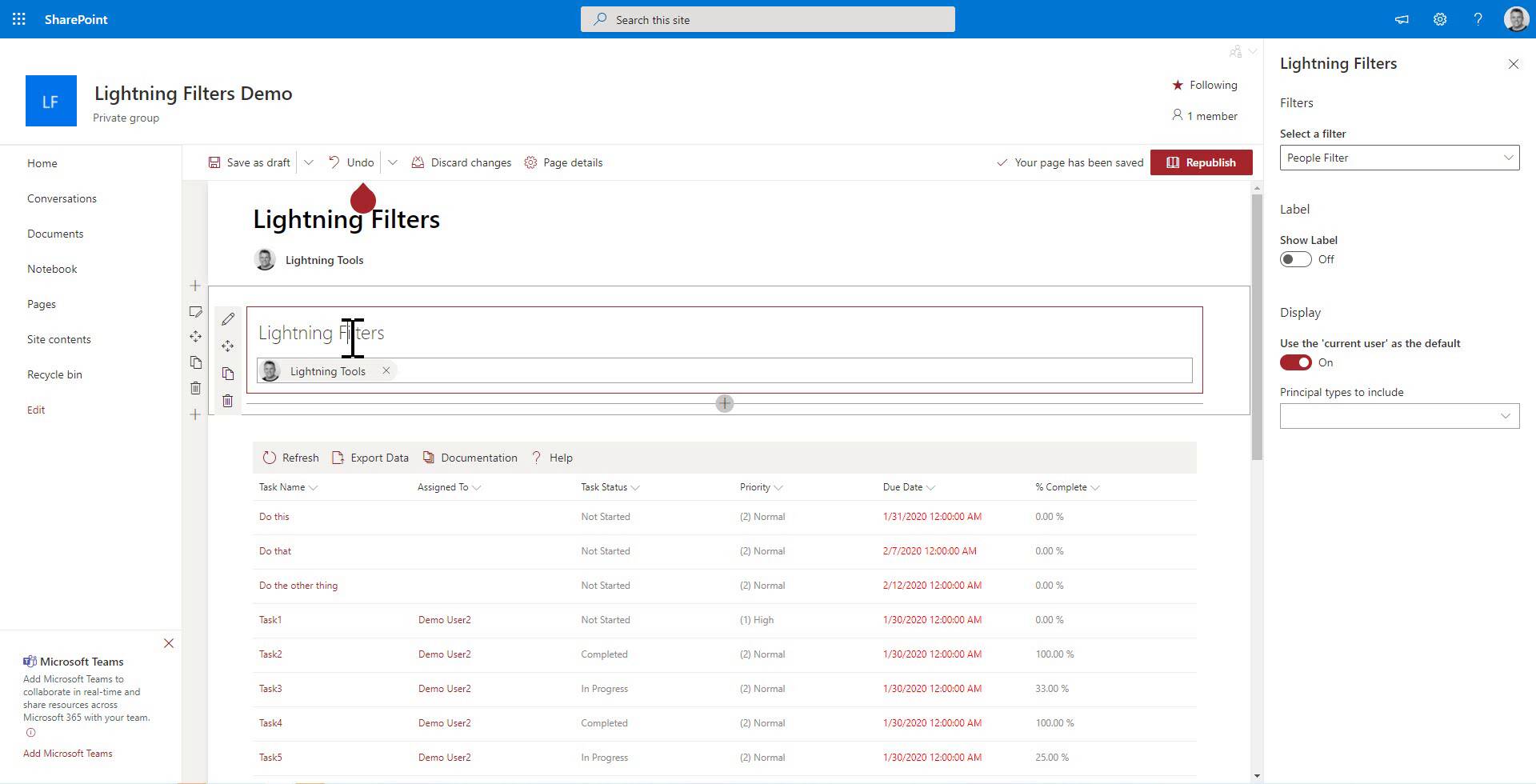Viewport: 1536px width, 784px height.
Task: Open the user profile avatar
Action: pyautogui.click(x=1516, y=19)
